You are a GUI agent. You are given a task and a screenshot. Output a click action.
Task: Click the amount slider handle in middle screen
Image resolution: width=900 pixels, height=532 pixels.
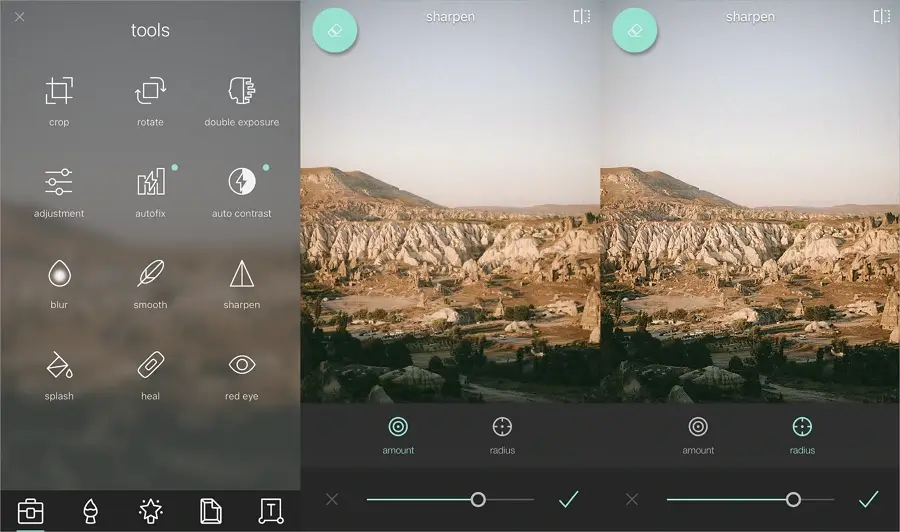pos(478,499)
